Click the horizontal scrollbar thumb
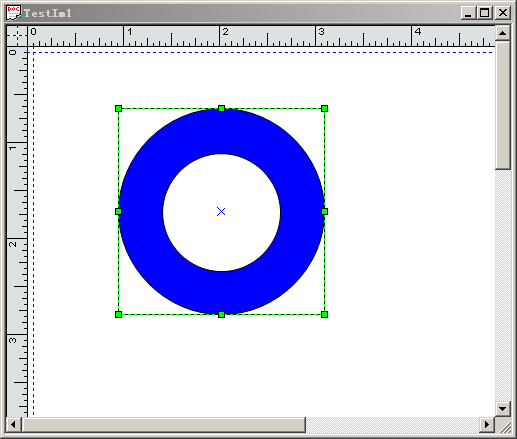This screenshot has width=517, height=439. (x=164, y=425)
